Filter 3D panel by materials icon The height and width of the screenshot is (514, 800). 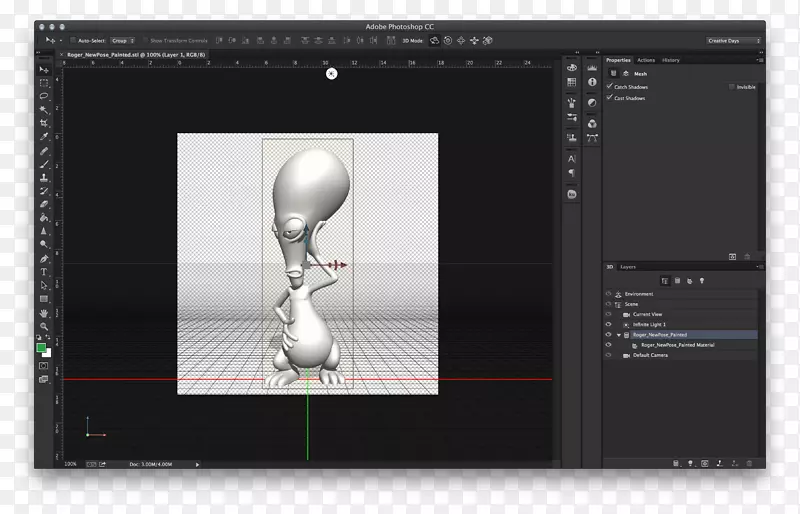(690, 281)
